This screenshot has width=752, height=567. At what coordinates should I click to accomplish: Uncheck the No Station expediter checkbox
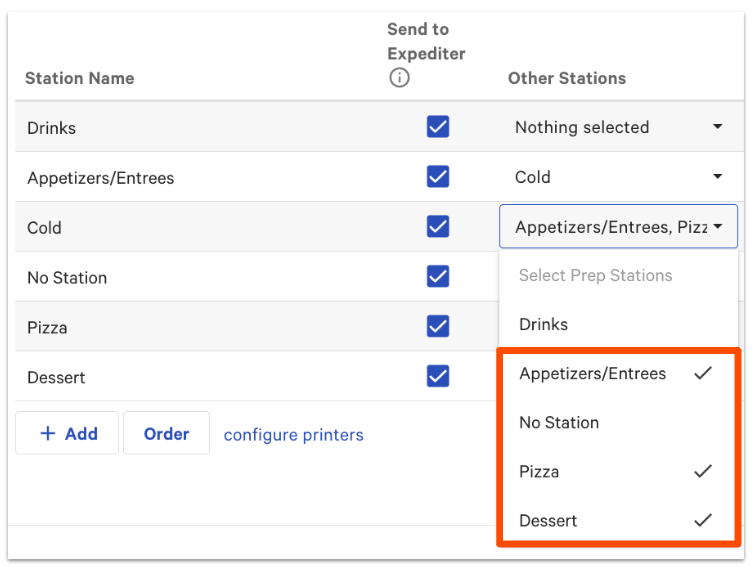pos(437,277)
